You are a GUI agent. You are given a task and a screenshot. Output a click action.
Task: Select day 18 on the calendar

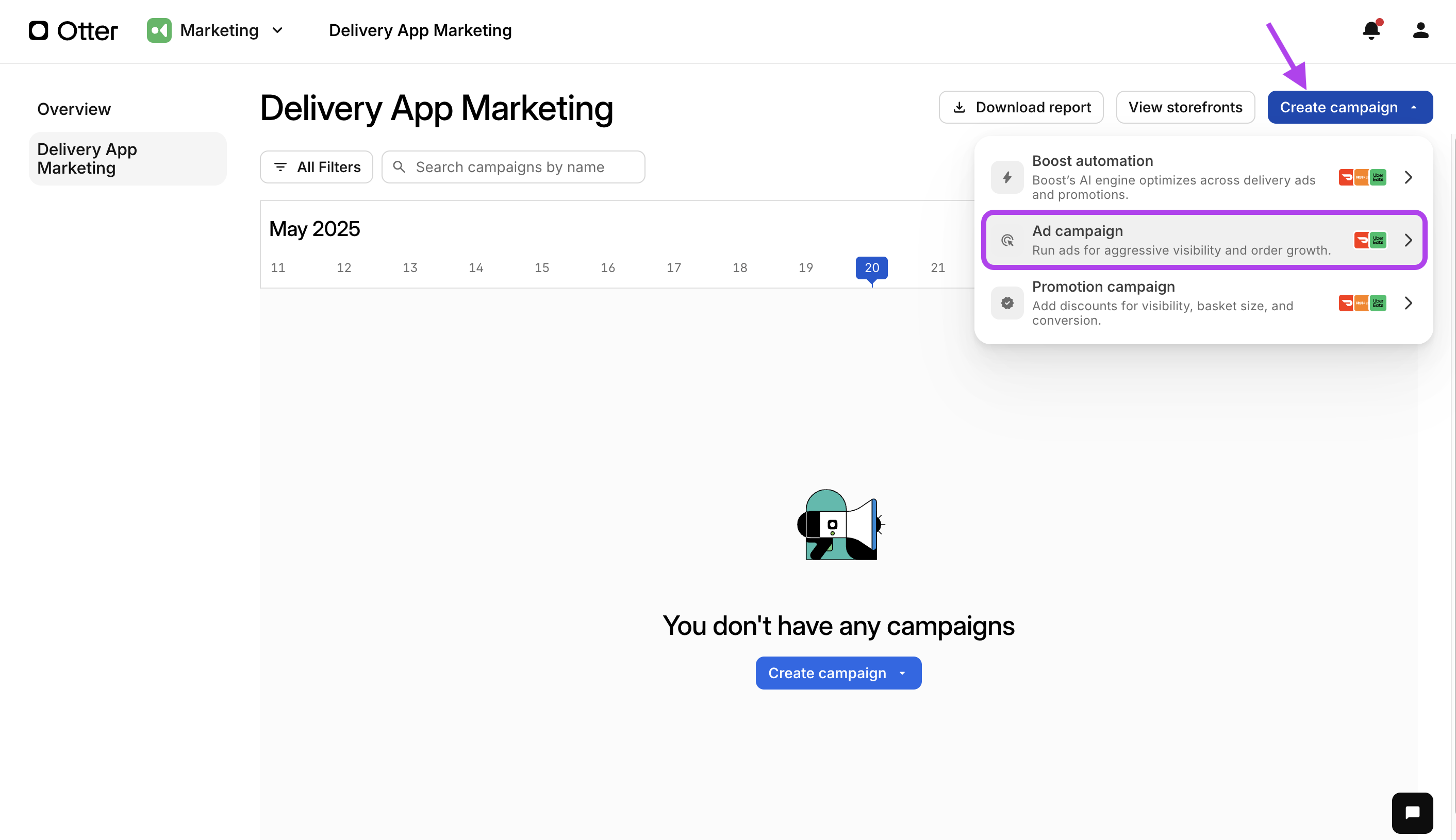pyautogui.click(x=740, y=267)
